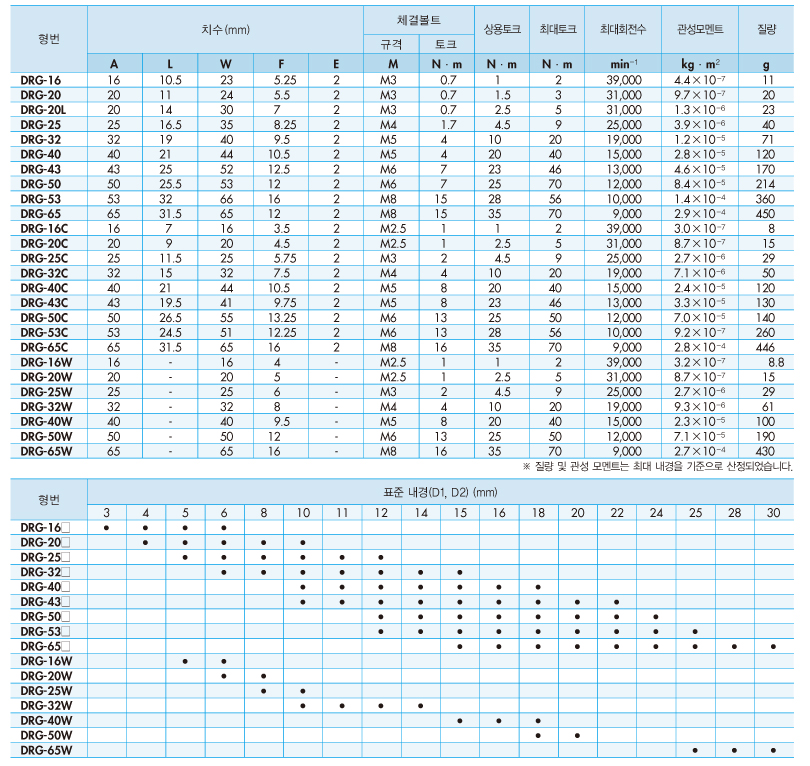
Task: Click the DRG-53C model label
Action: point(44,333)
